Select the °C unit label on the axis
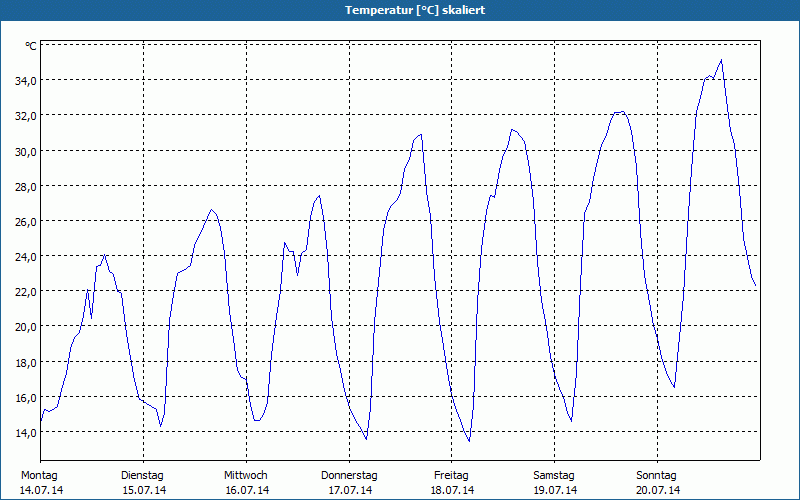Viewport: 800px width, 500px height. 31,46
